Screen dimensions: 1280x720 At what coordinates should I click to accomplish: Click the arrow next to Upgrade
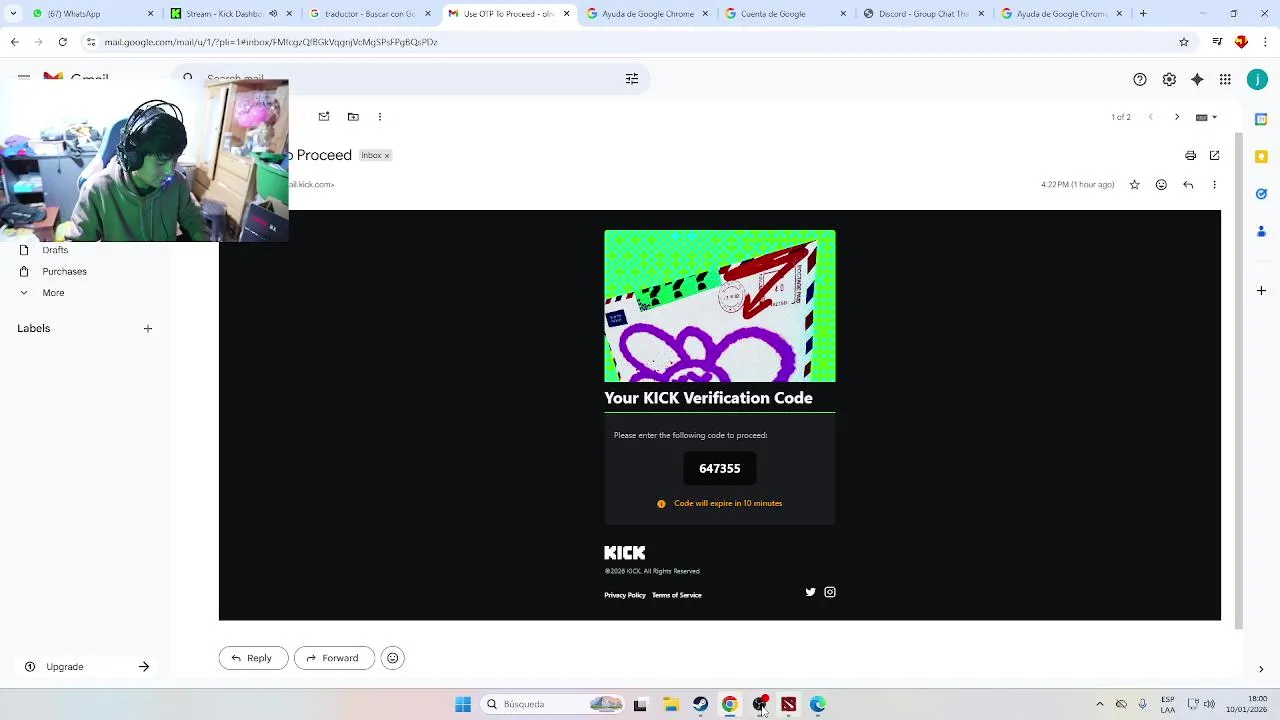144,667
